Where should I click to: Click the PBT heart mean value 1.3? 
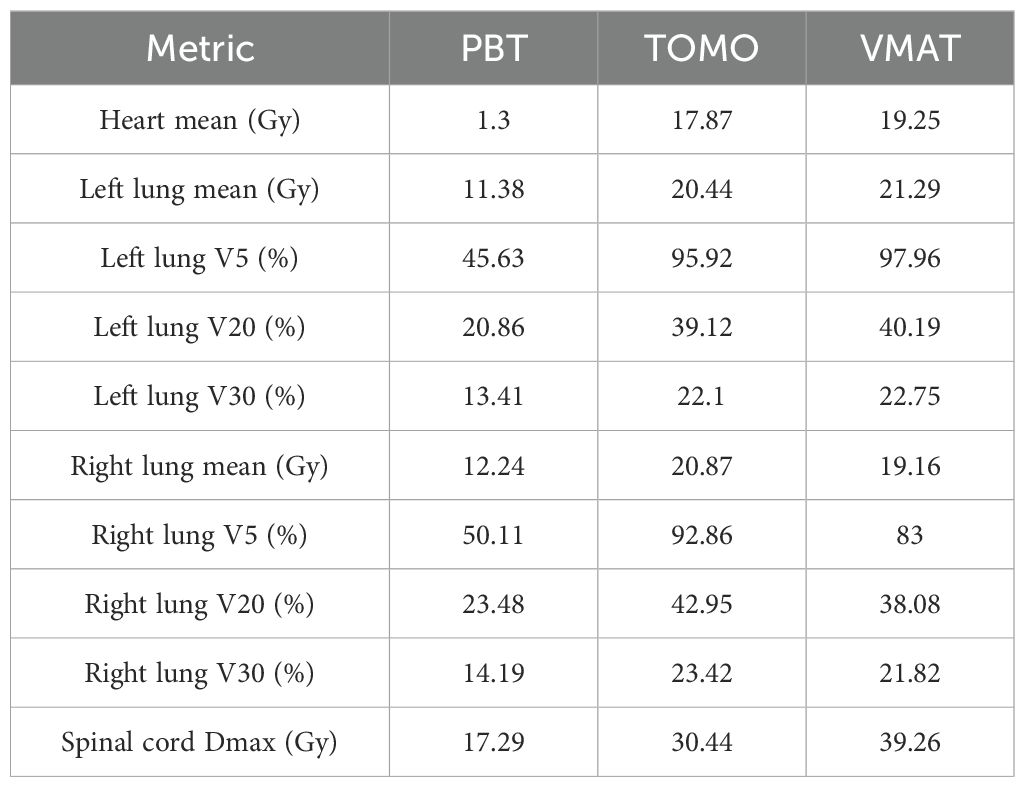493,120
